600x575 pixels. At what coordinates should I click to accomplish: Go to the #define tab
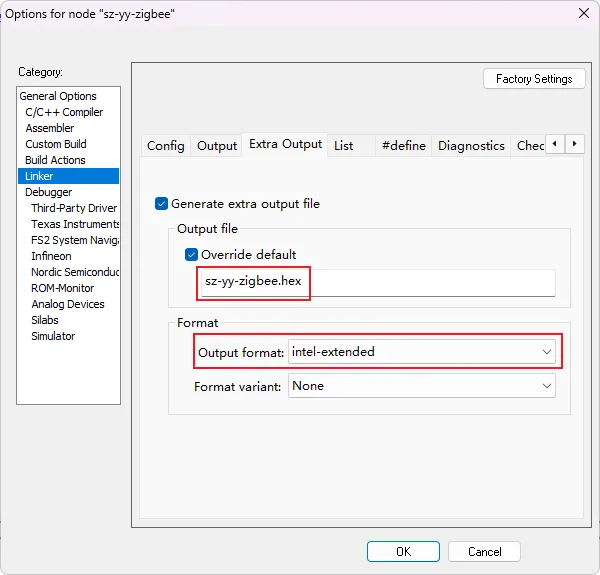point(403,146)
